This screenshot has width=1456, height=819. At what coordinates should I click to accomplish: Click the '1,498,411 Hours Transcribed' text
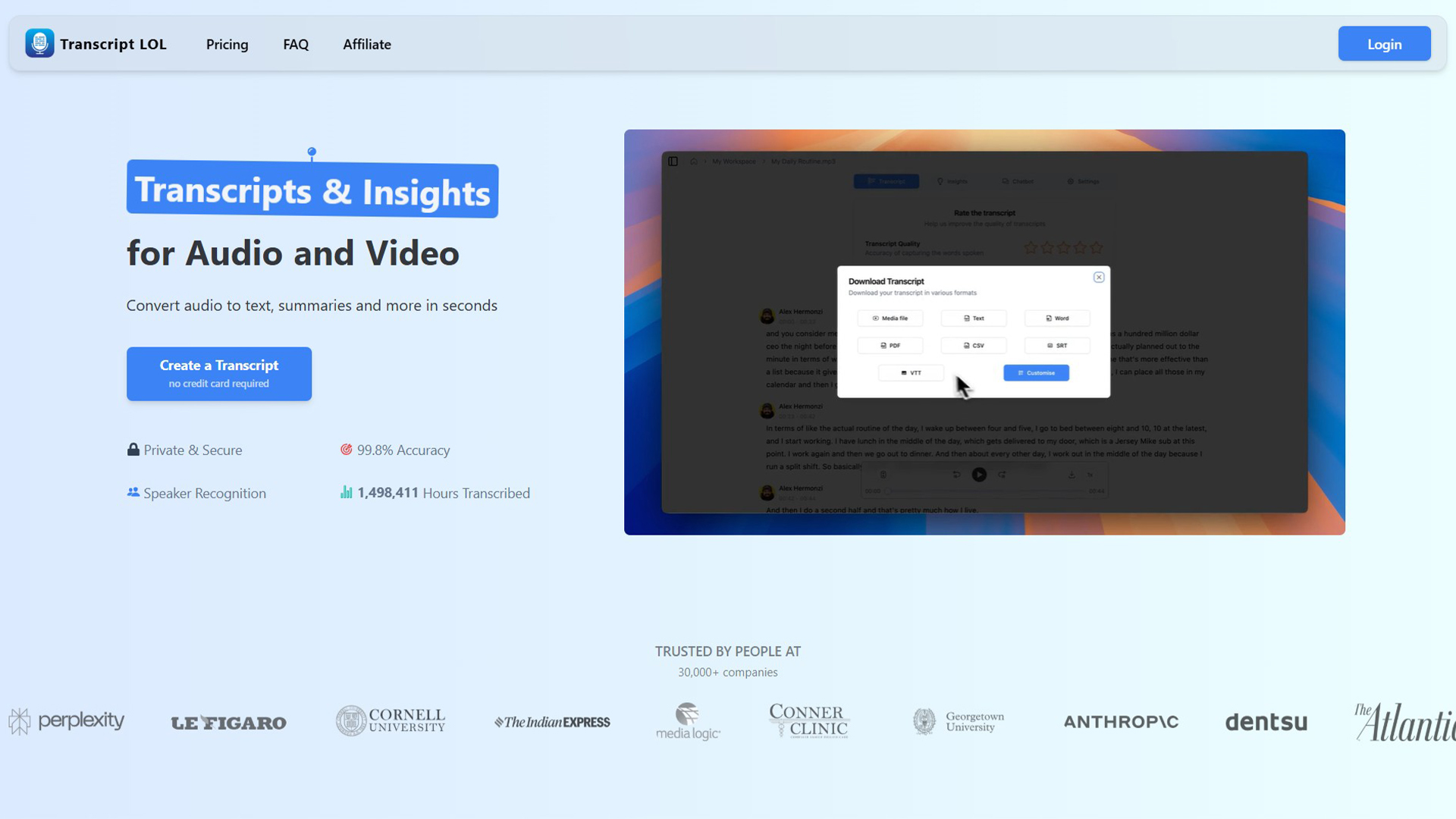444,493
